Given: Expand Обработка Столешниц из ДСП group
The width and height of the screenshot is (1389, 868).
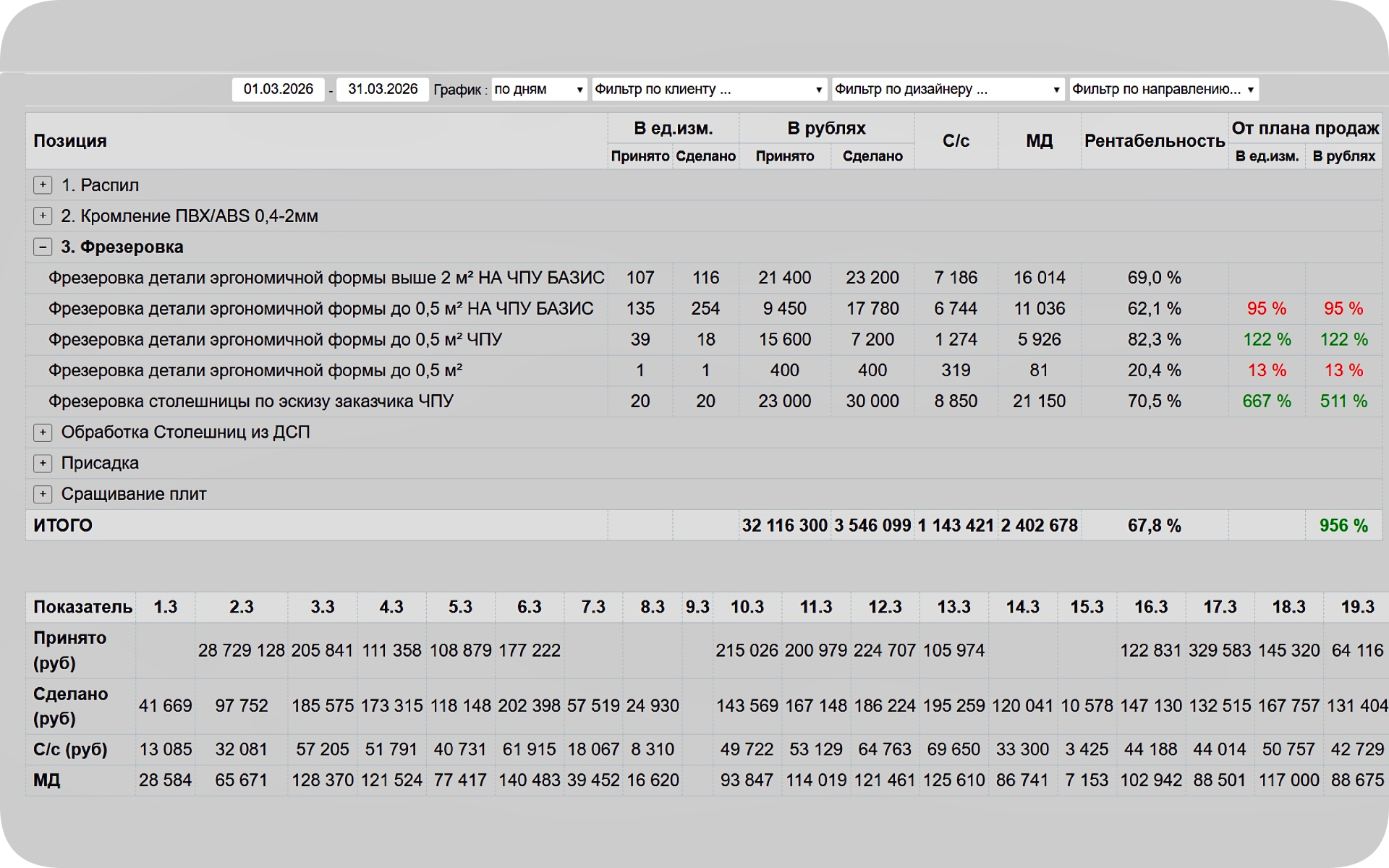Looking at the screenshot, I should (43, 433).
